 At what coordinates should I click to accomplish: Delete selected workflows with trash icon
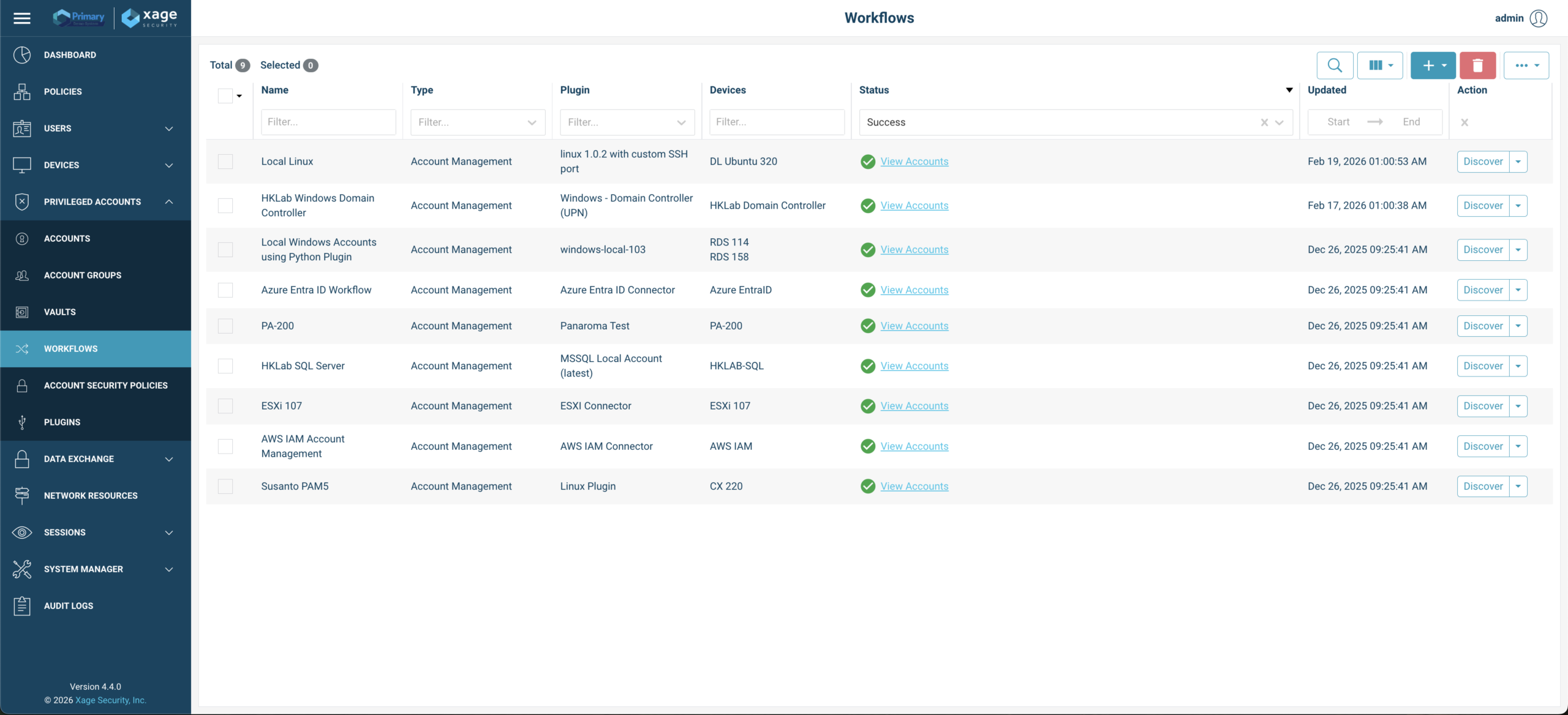pyautogui.click(x=1477, y=65)
